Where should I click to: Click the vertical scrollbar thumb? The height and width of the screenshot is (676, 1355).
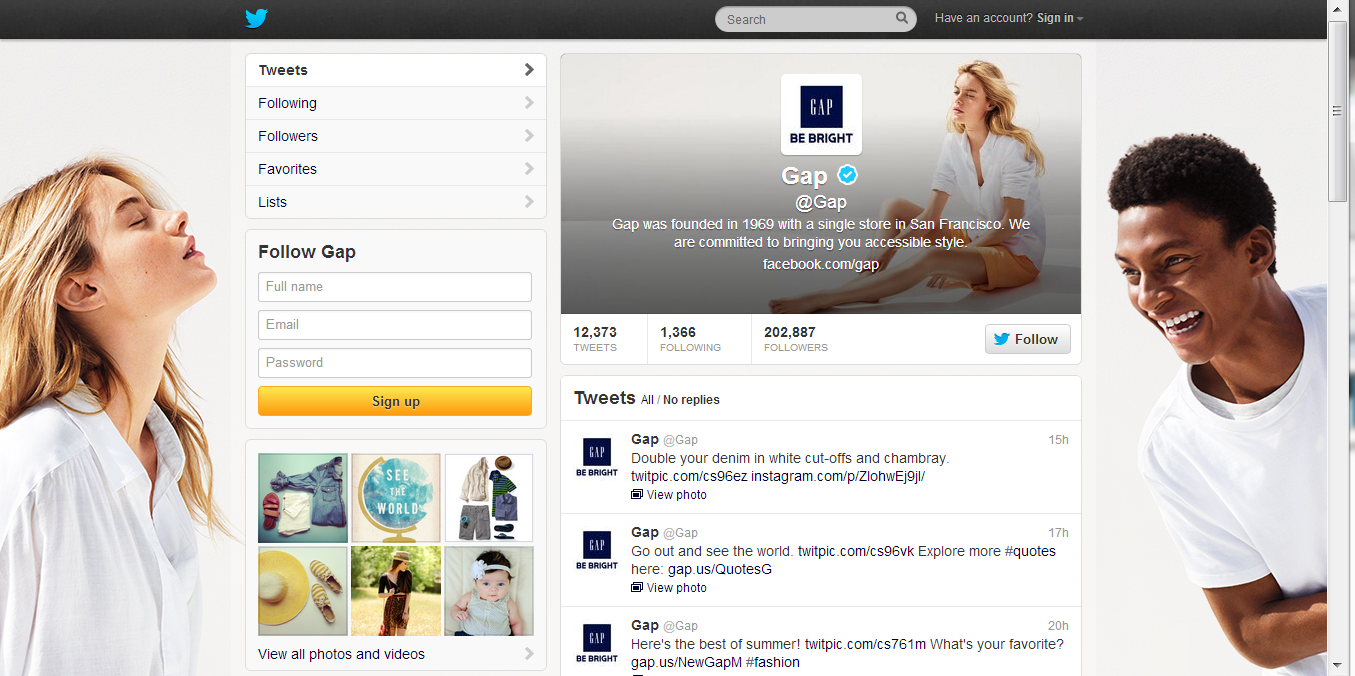click(x=1337, y=111)
